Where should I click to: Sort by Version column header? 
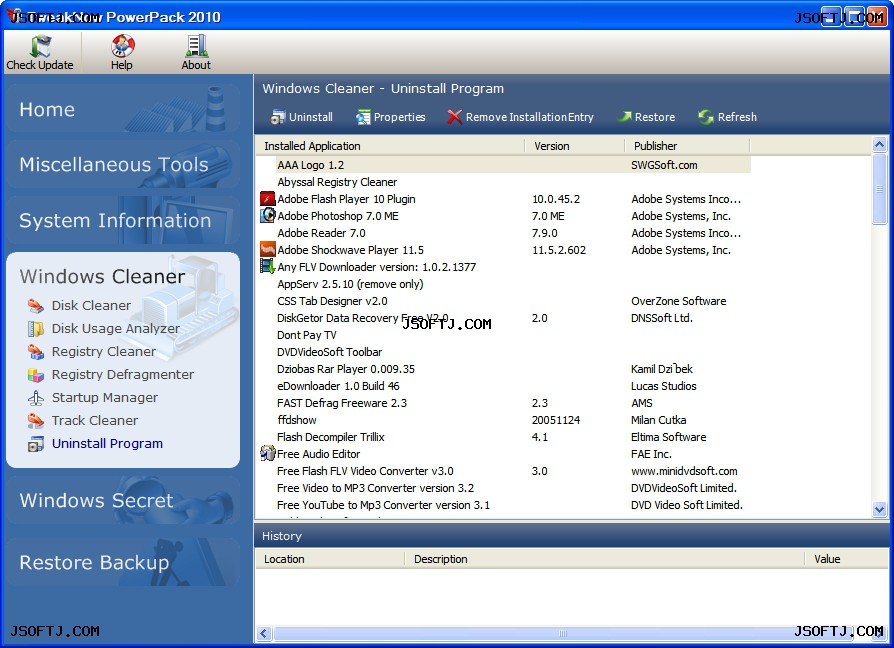pyautogui.click(x=575, y=146)
